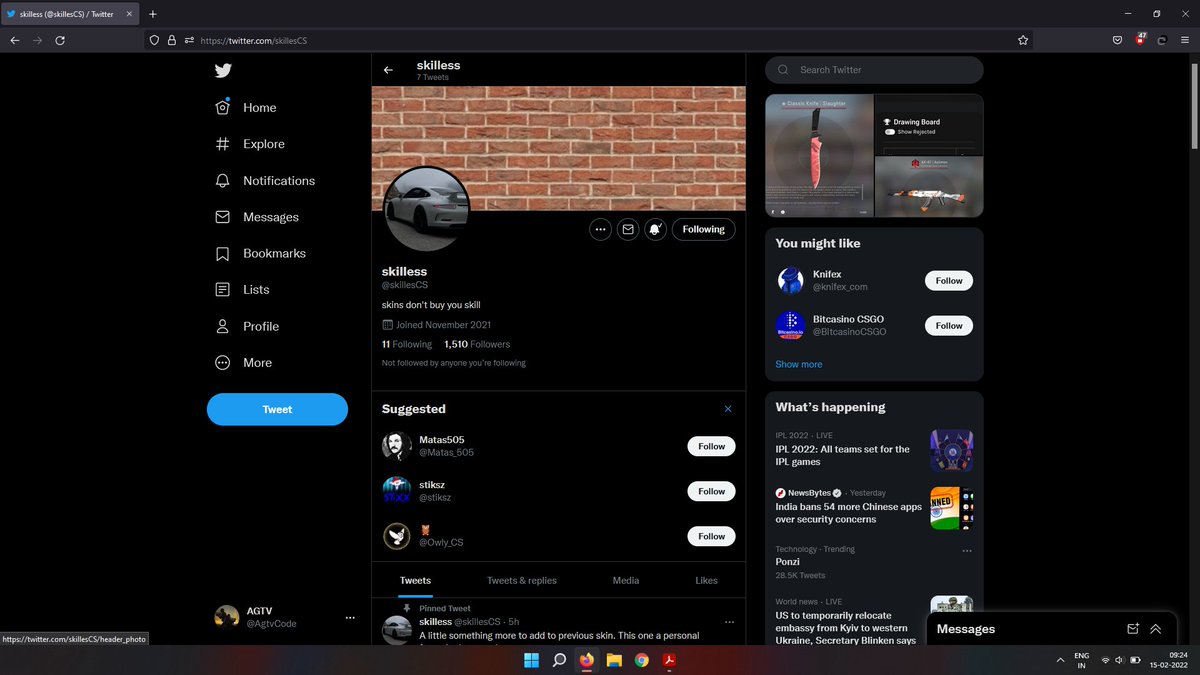Go back using the profile arrow
This screenshot has height=675, width=1200.
388,70
